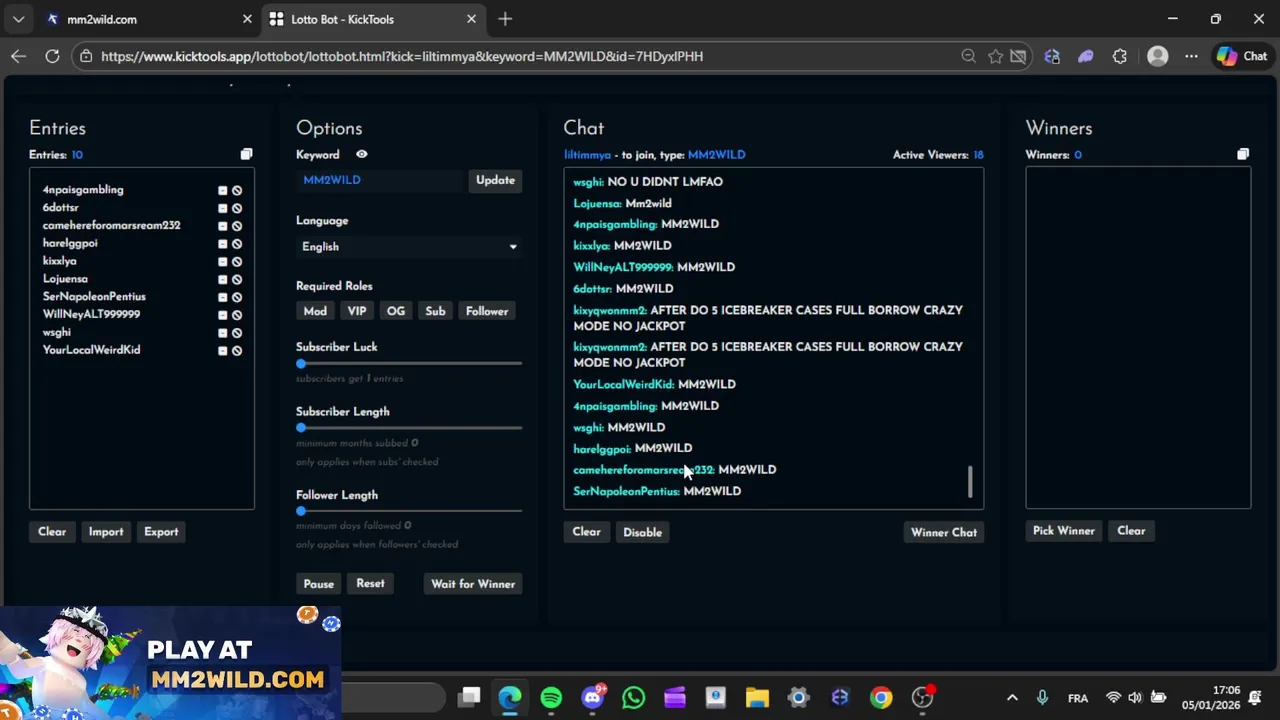
Task: Click the chat panel scrollbar
Action: 970,481
